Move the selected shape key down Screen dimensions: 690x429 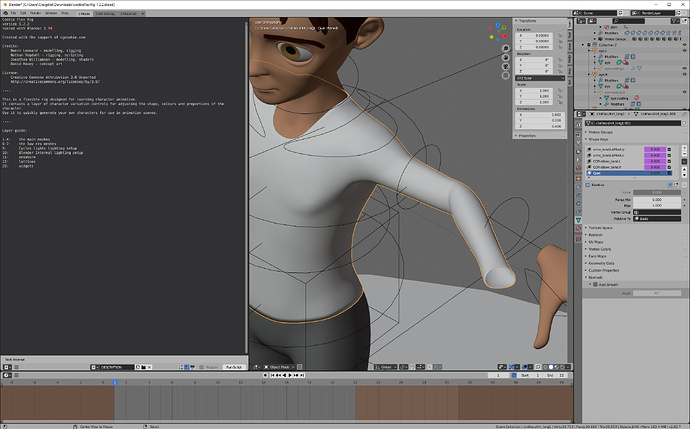tap(684, 175)
